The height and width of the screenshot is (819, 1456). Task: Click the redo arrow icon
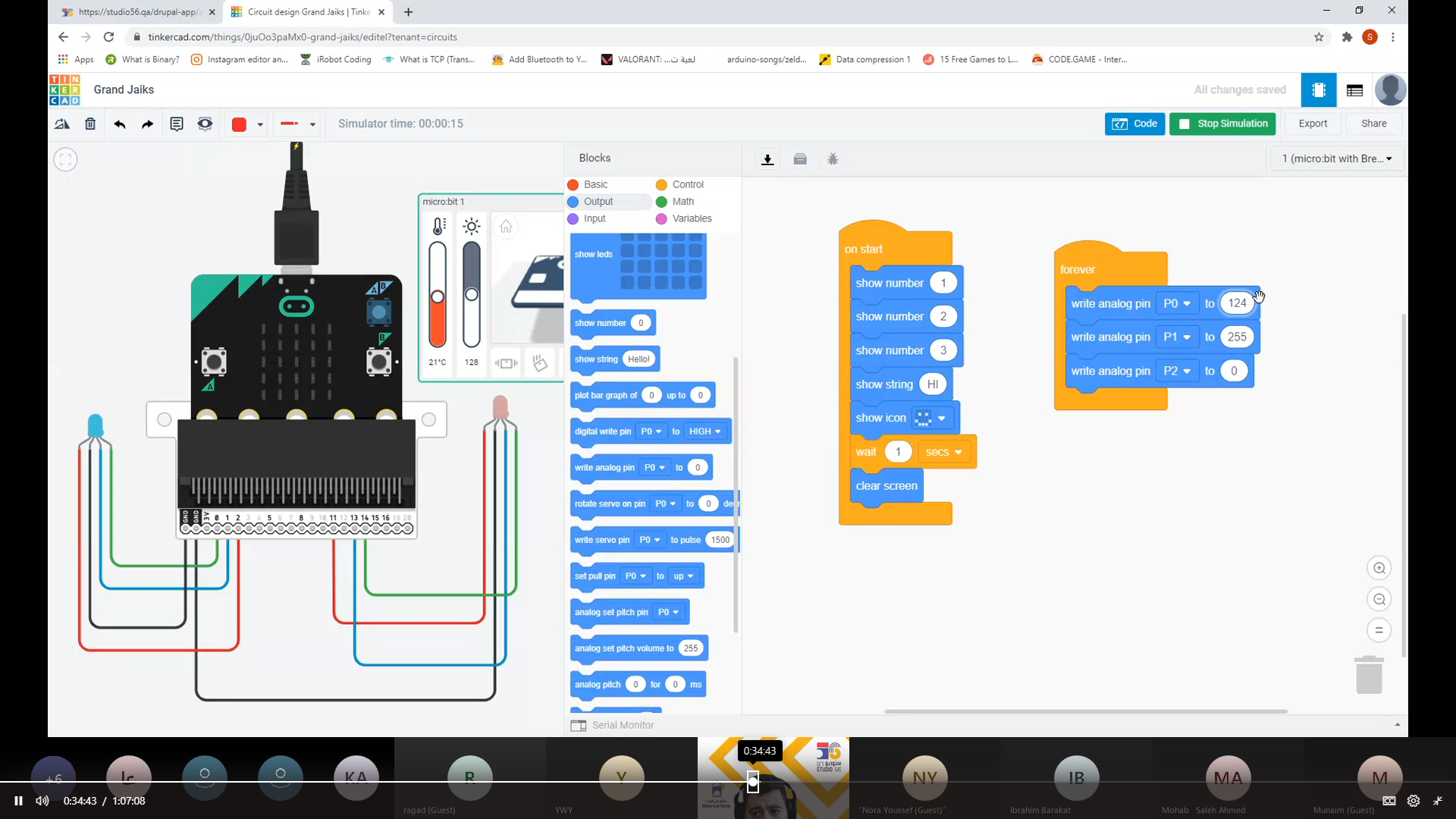147,124
